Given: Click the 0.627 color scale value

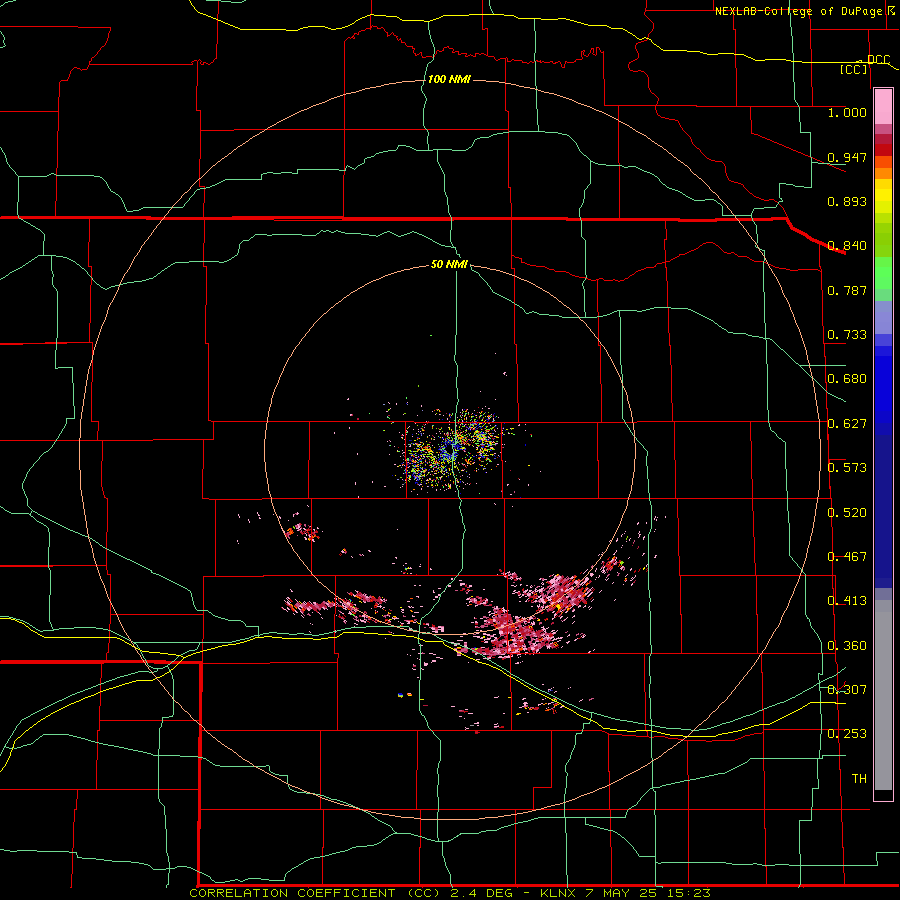Looking at the screenshot, I should click(x=847, y=424).
